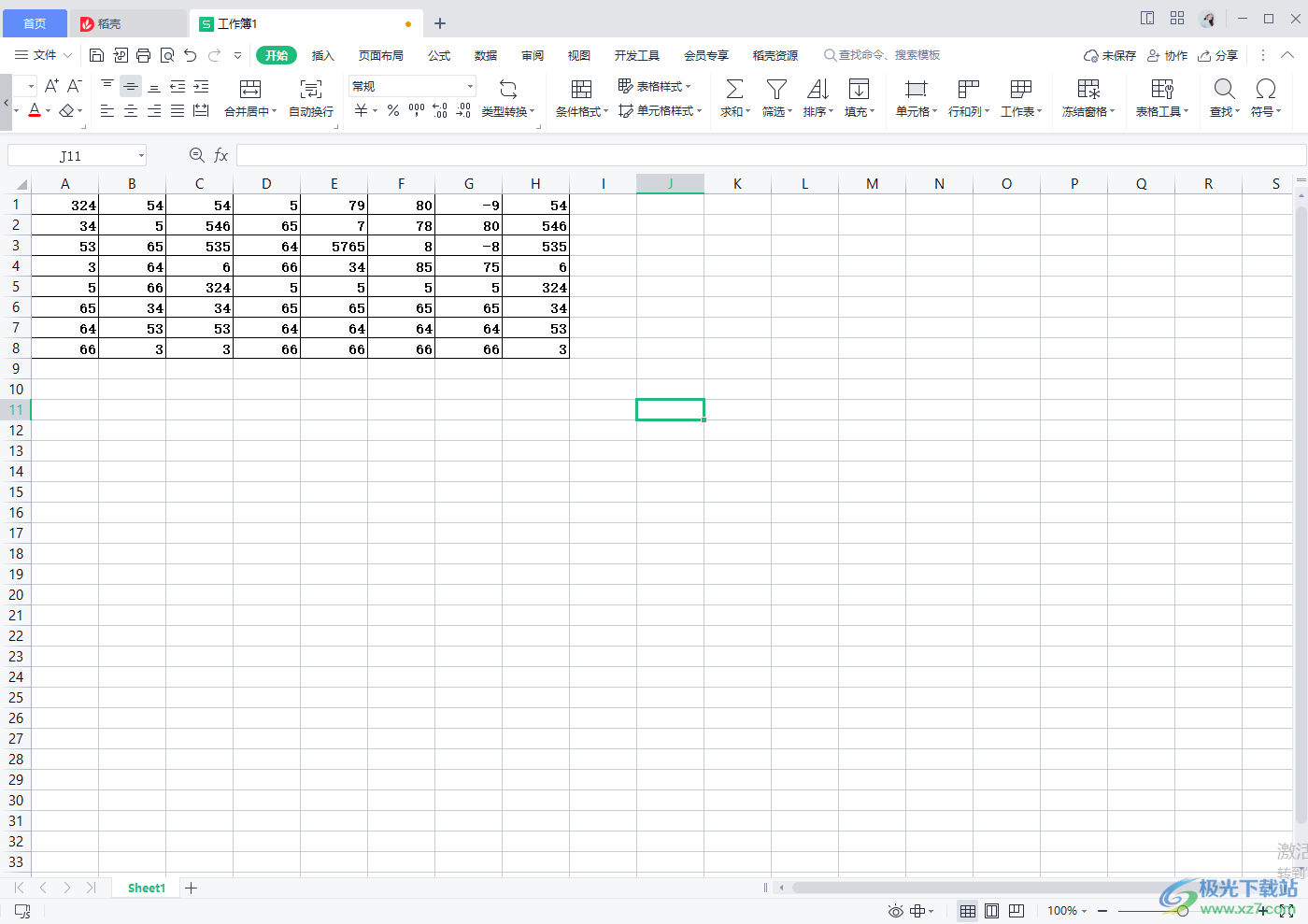Click the Filter (筛选) funnel icon
Viewport: 1308px width, 924px height.
pos(776,89)
